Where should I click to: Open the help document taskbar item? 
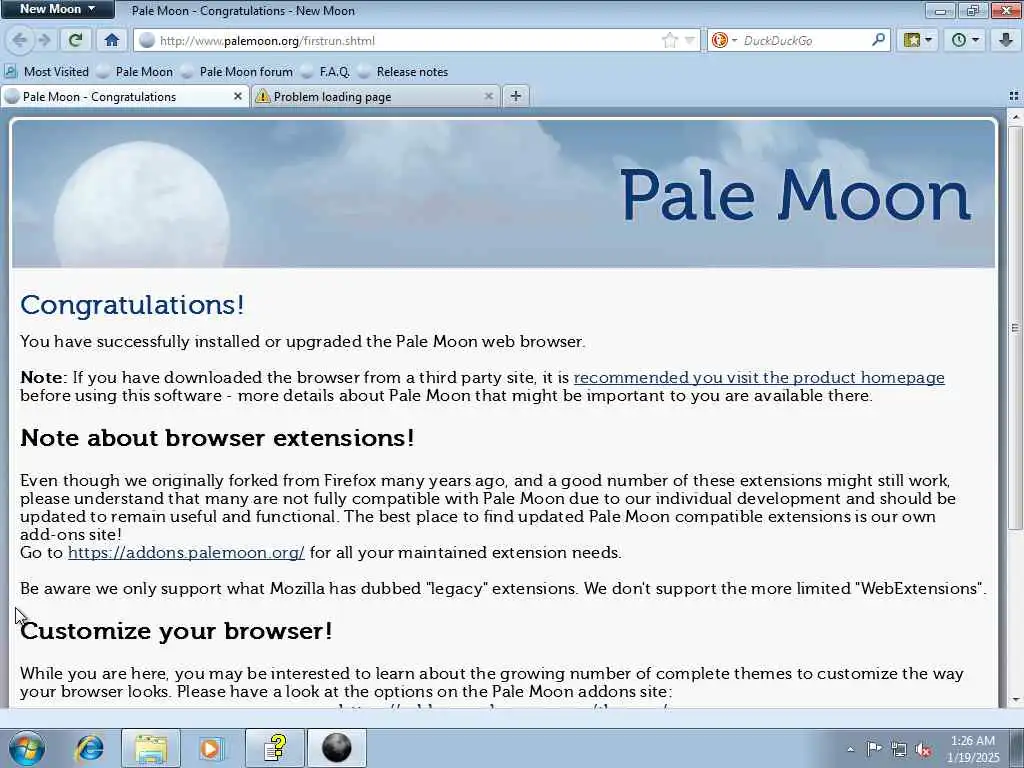click(x=275, y=748)
